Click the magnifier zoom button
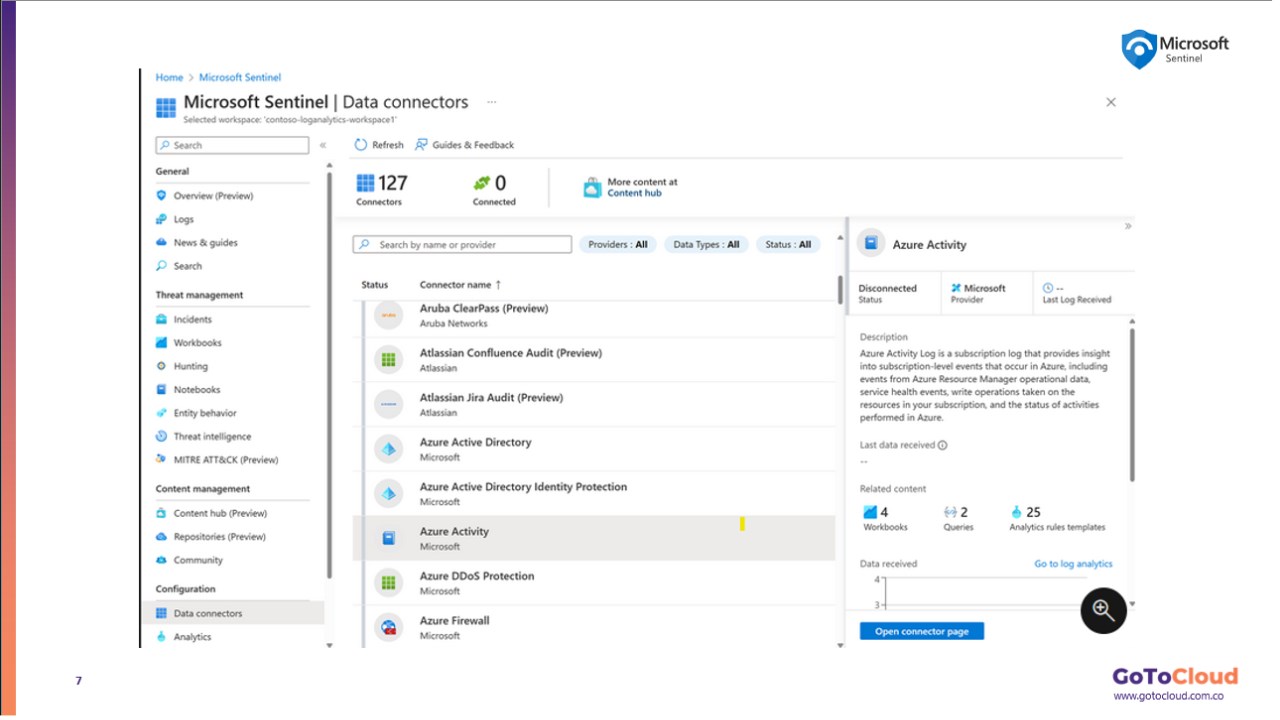The height and width of the screenshot is (720, 1280). 1103,610
